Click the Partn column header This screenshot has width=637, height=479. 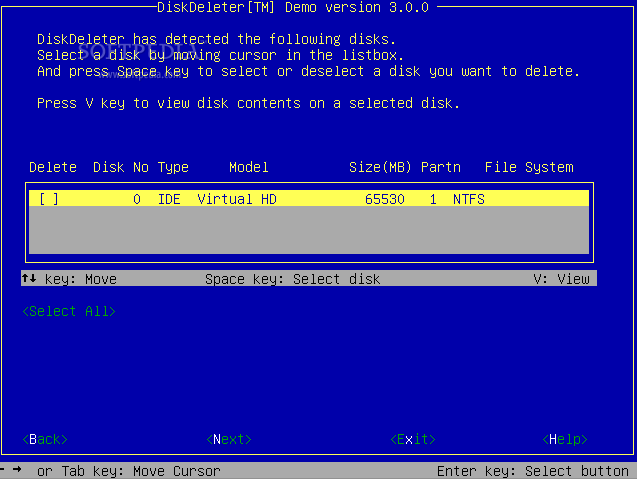click(441, 167)
